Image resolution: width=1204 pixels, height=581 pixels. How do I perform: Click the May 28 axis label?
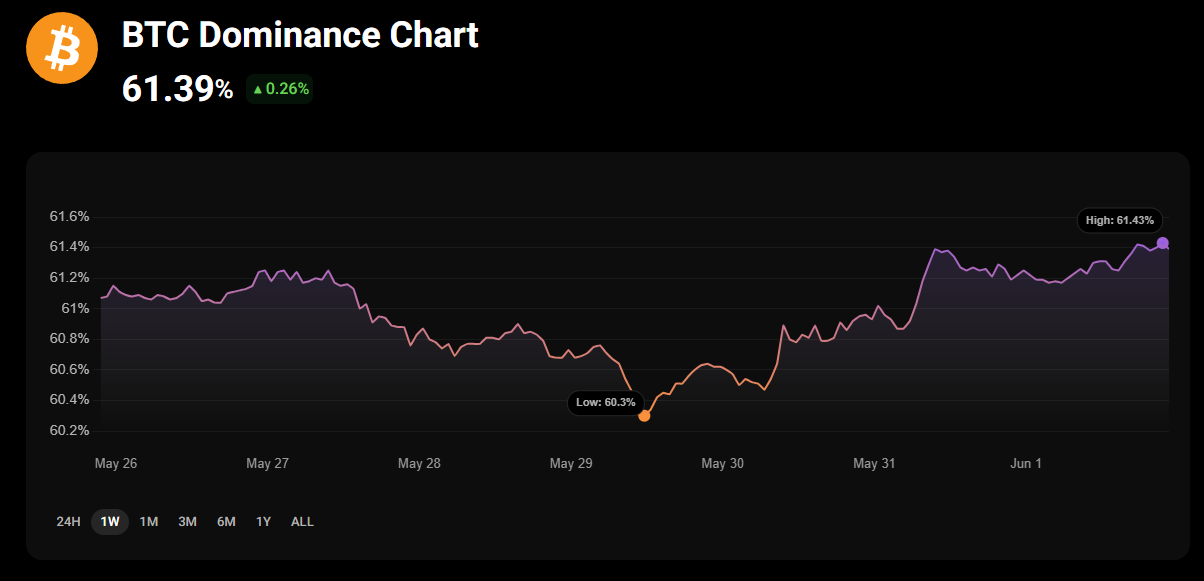point(419,464)
